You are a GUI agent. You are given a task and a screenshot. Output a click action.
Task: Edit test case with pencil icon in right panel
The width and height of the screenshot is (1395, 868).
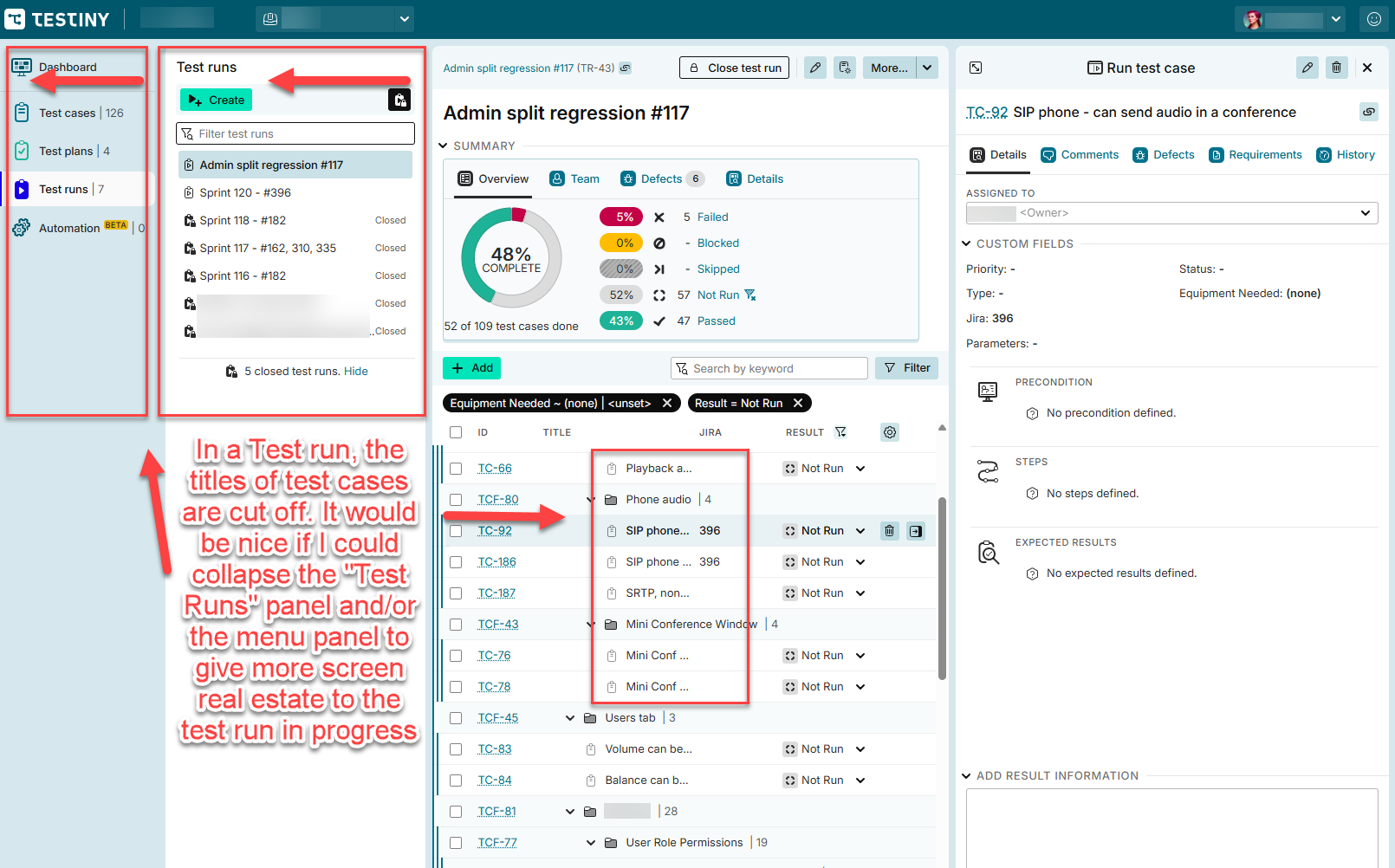tap(1307, 68)
